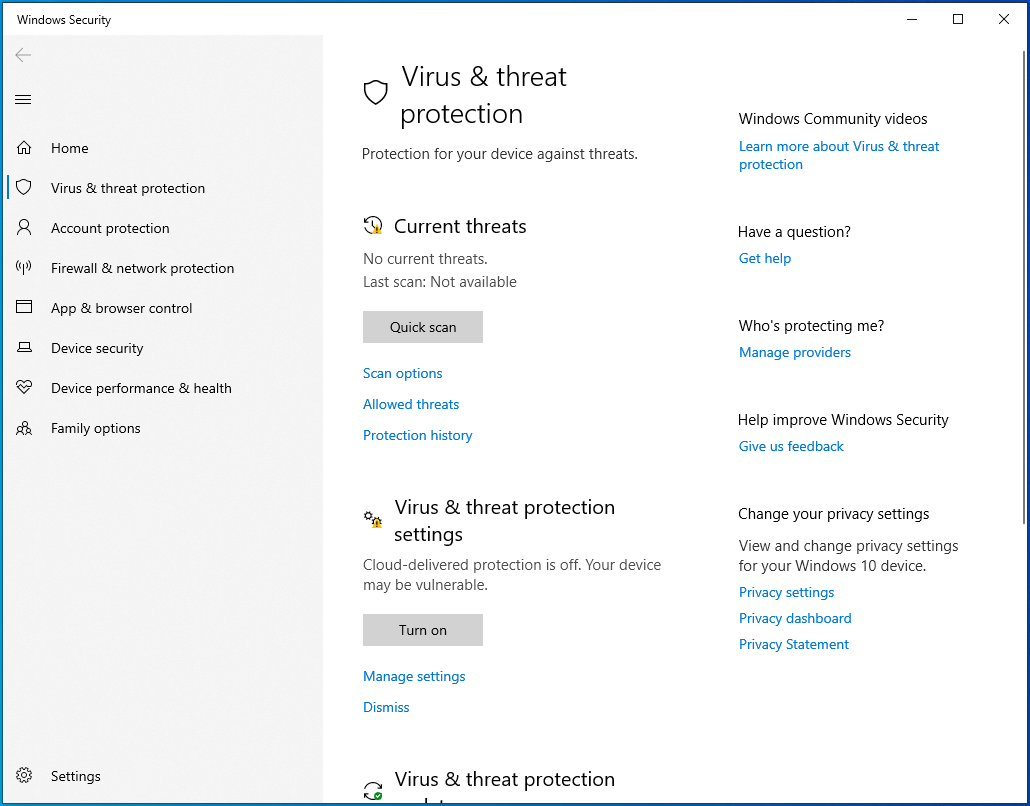Collapse the navigation with the hamburger menu
Viewport: 1030px width, 806px height.
pyautogui.click(x=23, y=99)
